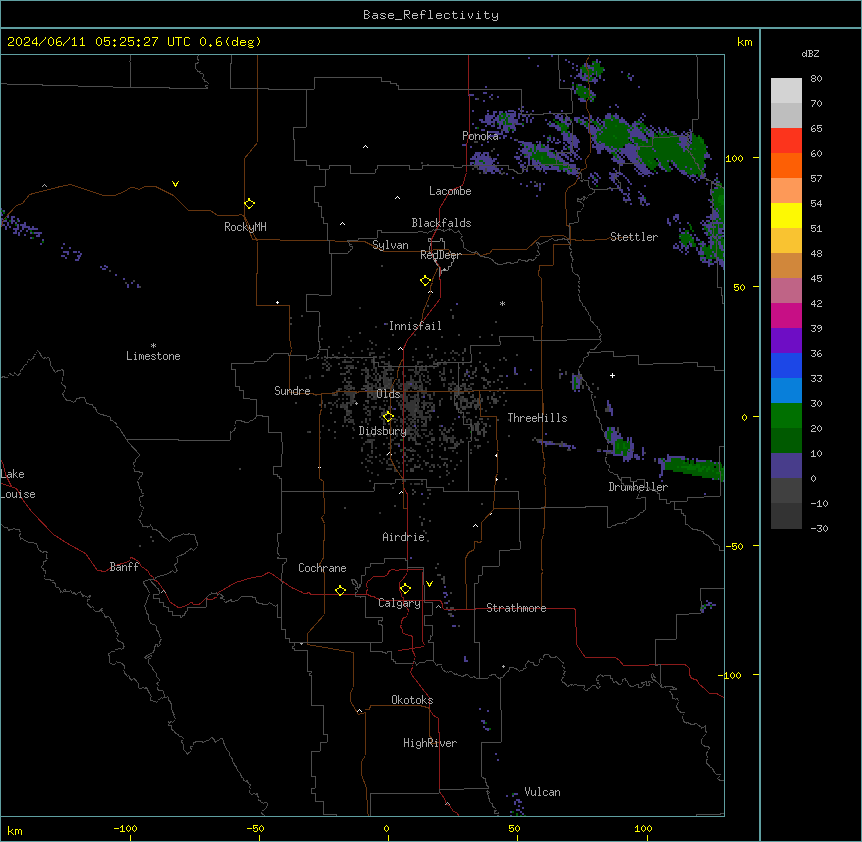Click the HighRiver label
Screen dimensions: 862x842
pyautogui.click(x=430, y=743)
